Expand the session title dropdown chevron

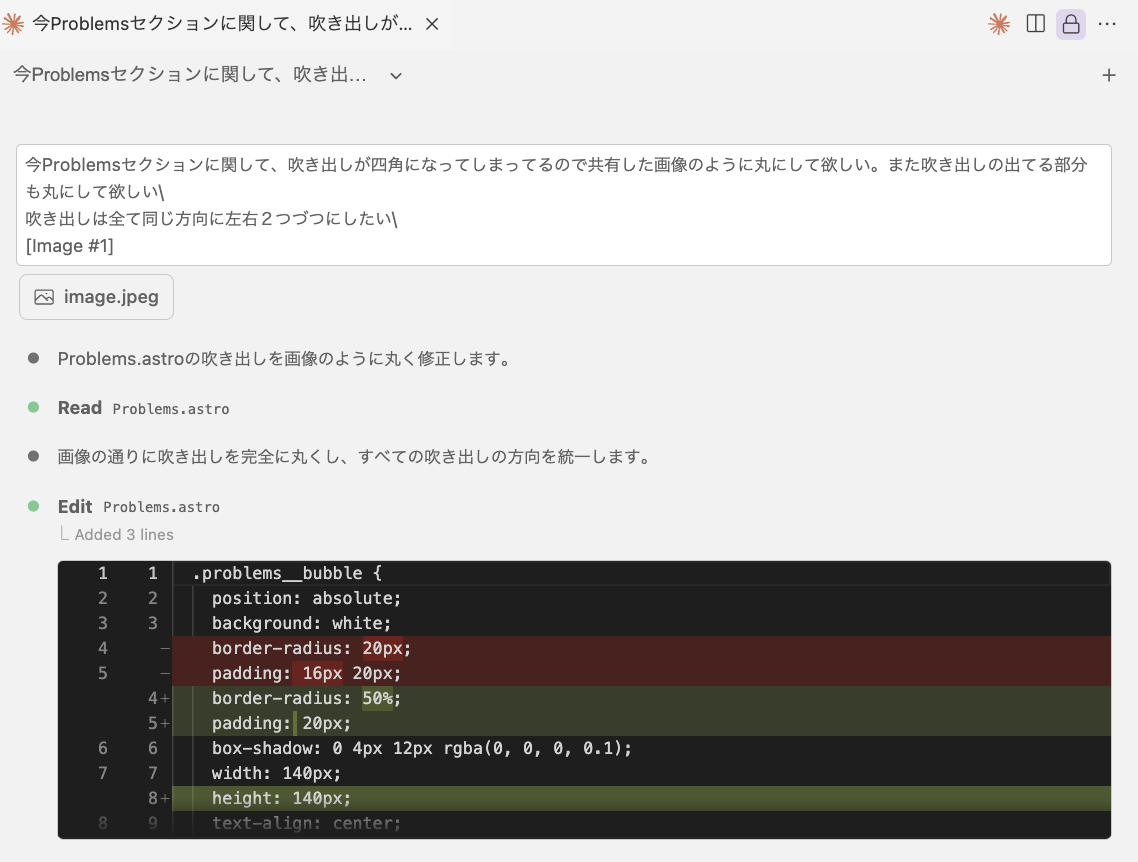click(x=395, y=75)
